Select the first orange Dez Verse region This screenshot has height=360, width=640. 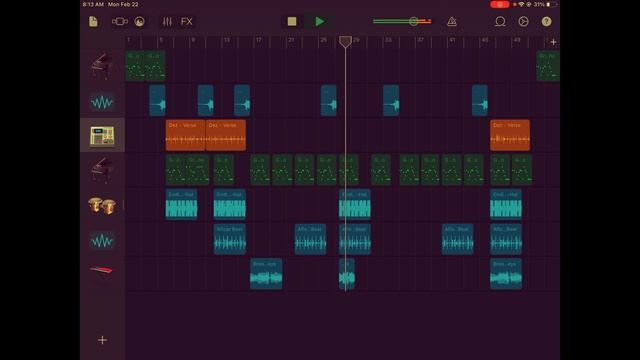point(185,136)
